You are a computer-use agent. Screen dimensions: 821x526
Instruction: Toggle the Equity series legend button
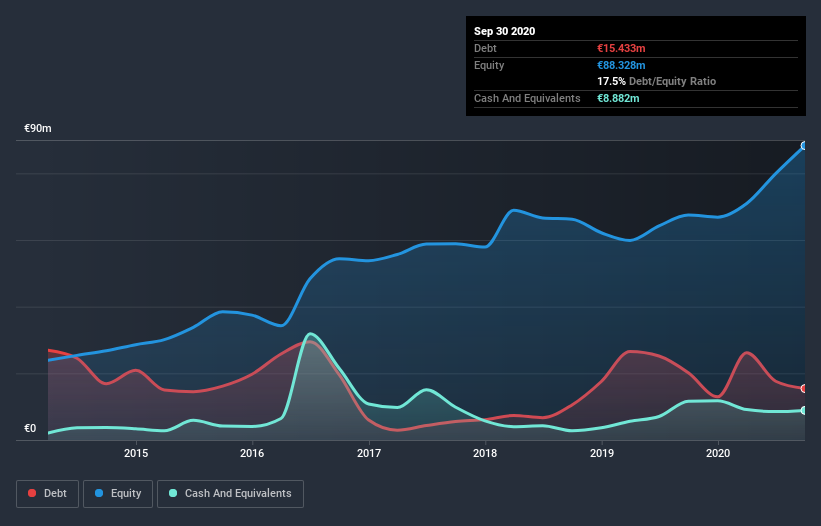tap(118, 494)
